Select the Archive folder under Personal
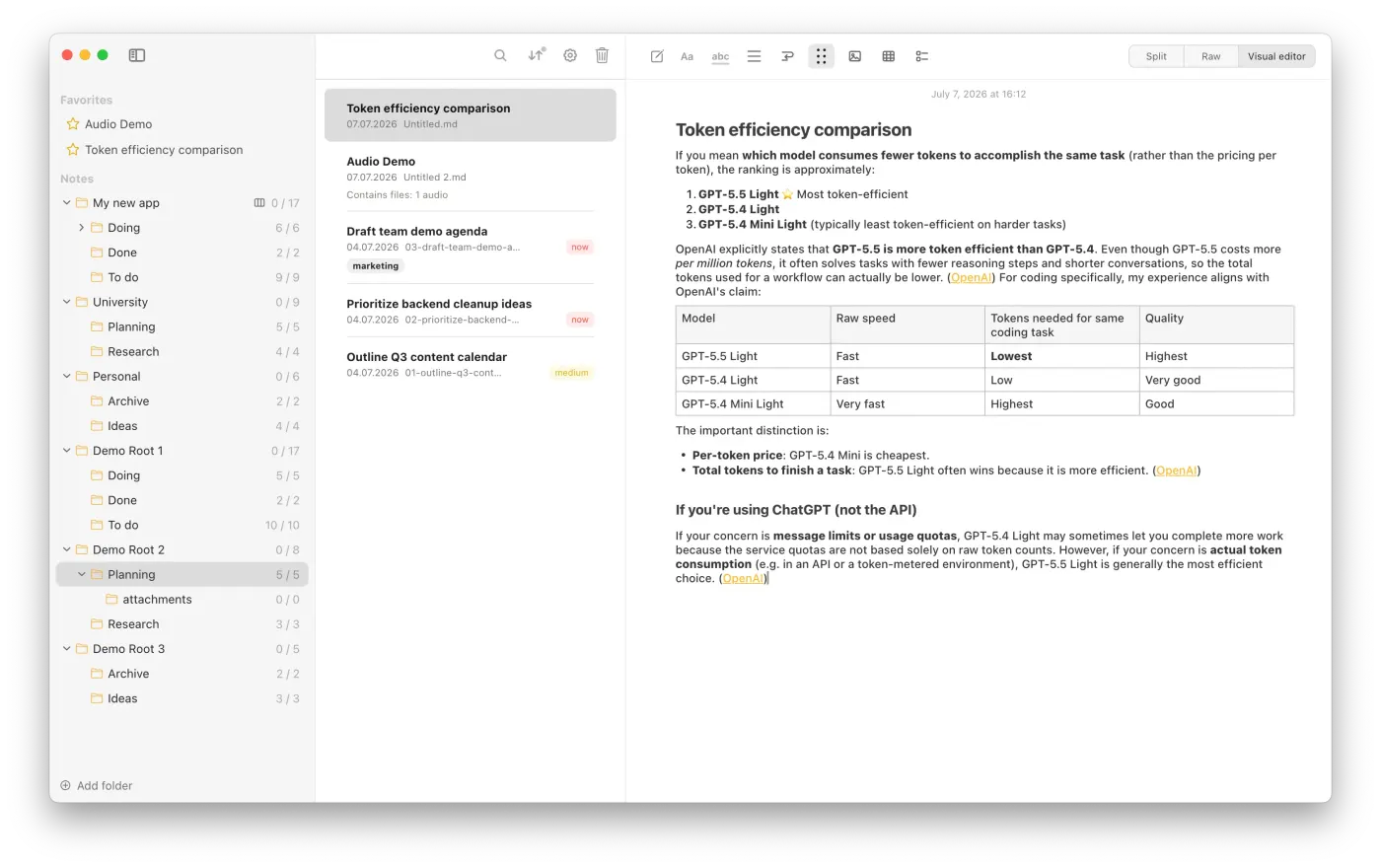The width and height of the screenshot is (1381, 868). point(182,401)
